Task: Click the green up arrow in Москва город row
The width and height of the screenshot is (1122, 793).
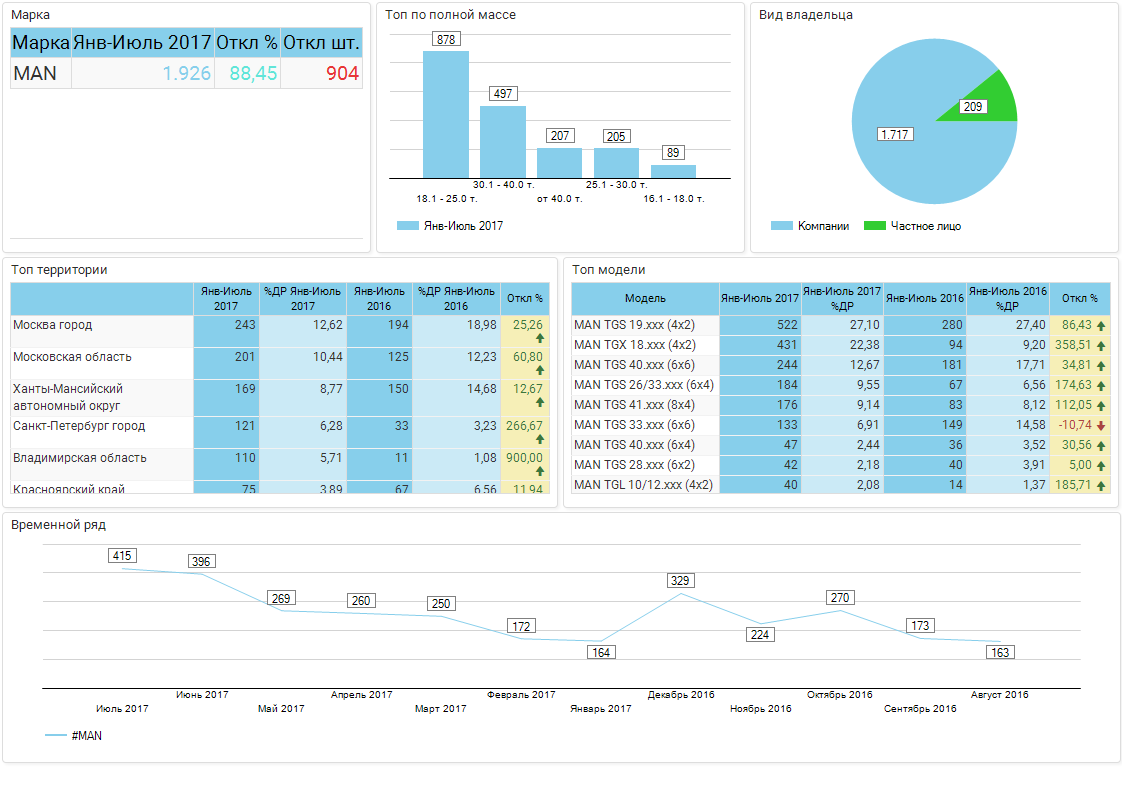Action: pos(540,338)
